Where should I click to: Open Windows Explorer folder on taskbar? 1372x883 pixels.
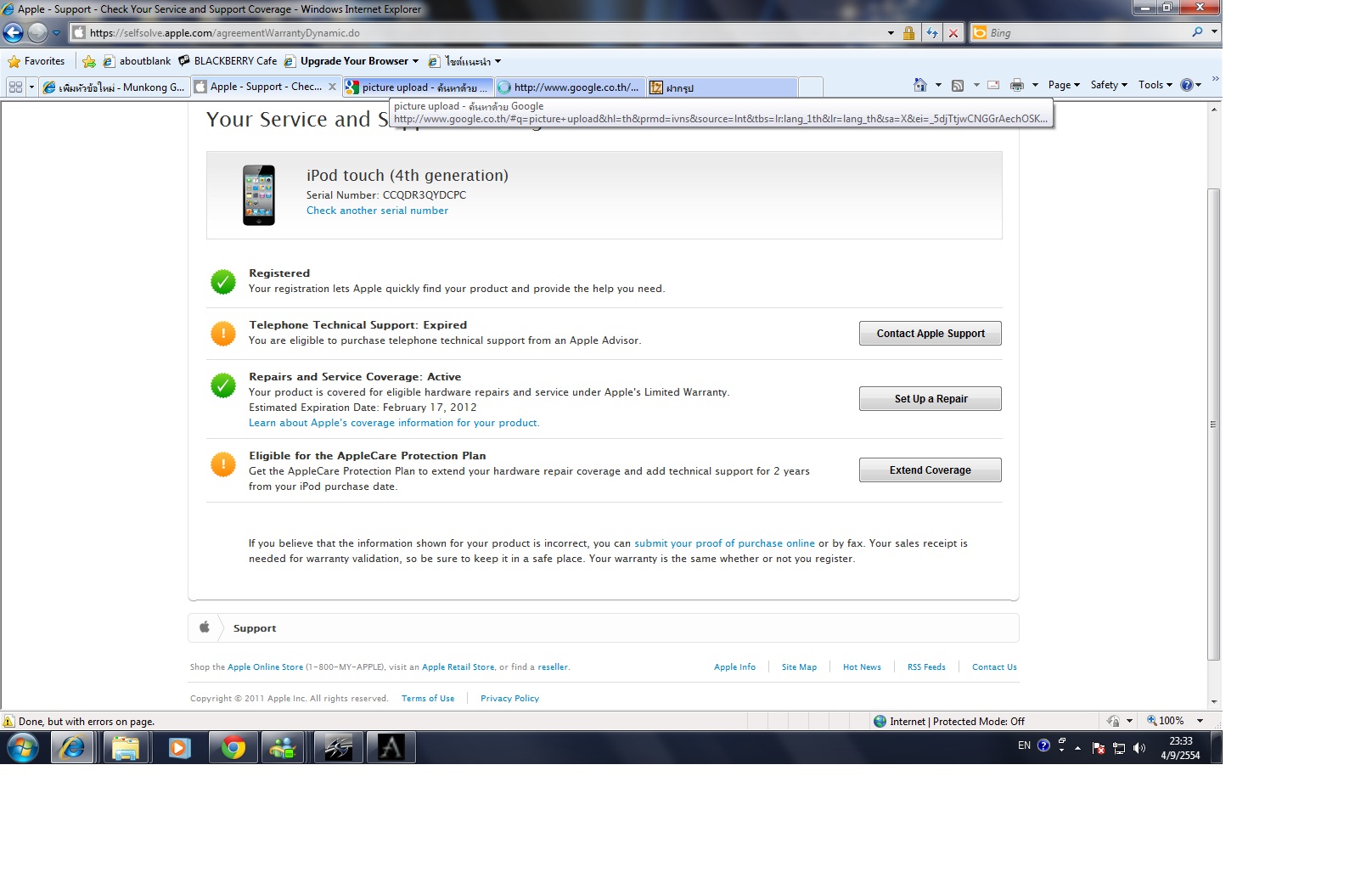[126, 748]
